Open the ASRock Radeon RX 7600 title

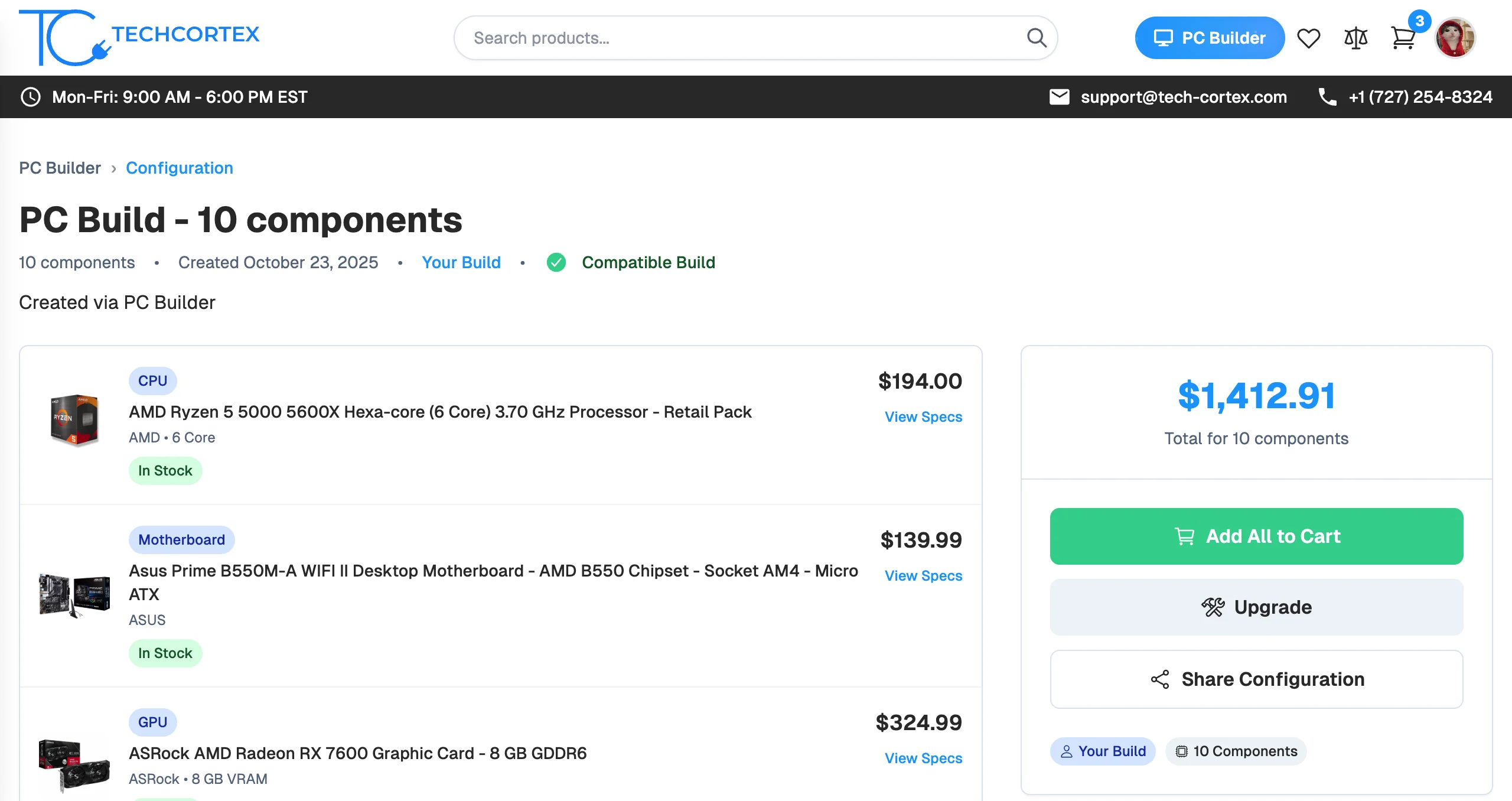coord(357,753)
